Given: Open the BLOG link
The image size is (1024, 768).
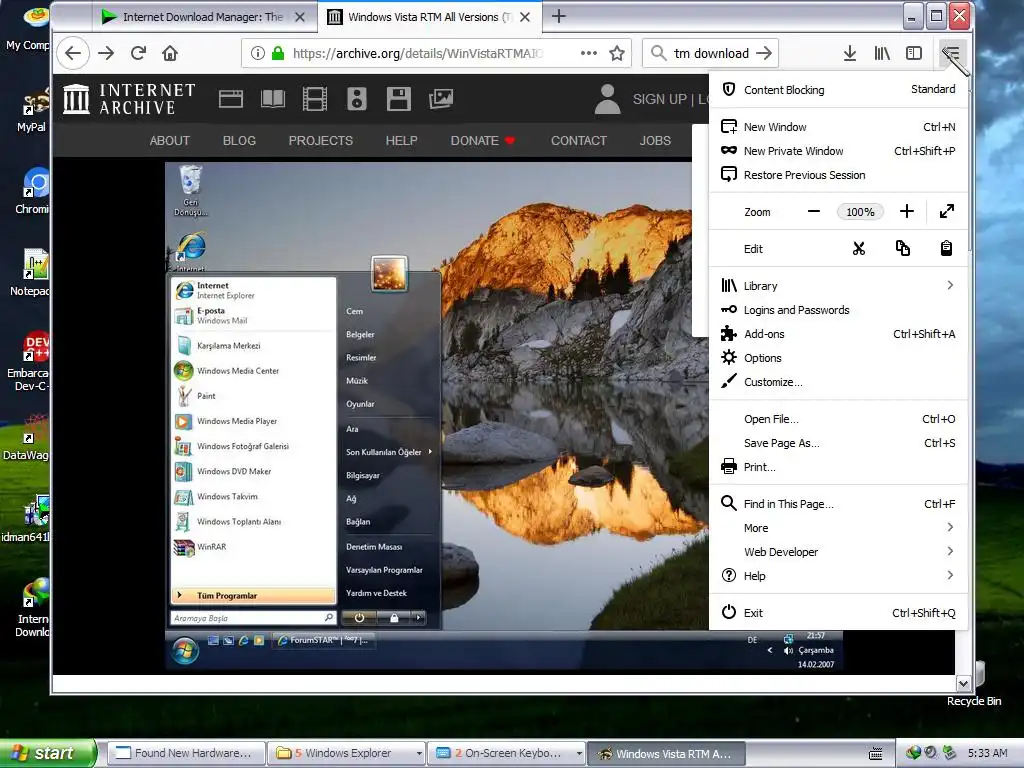Looking at the screenshot, I should point(239,140).
